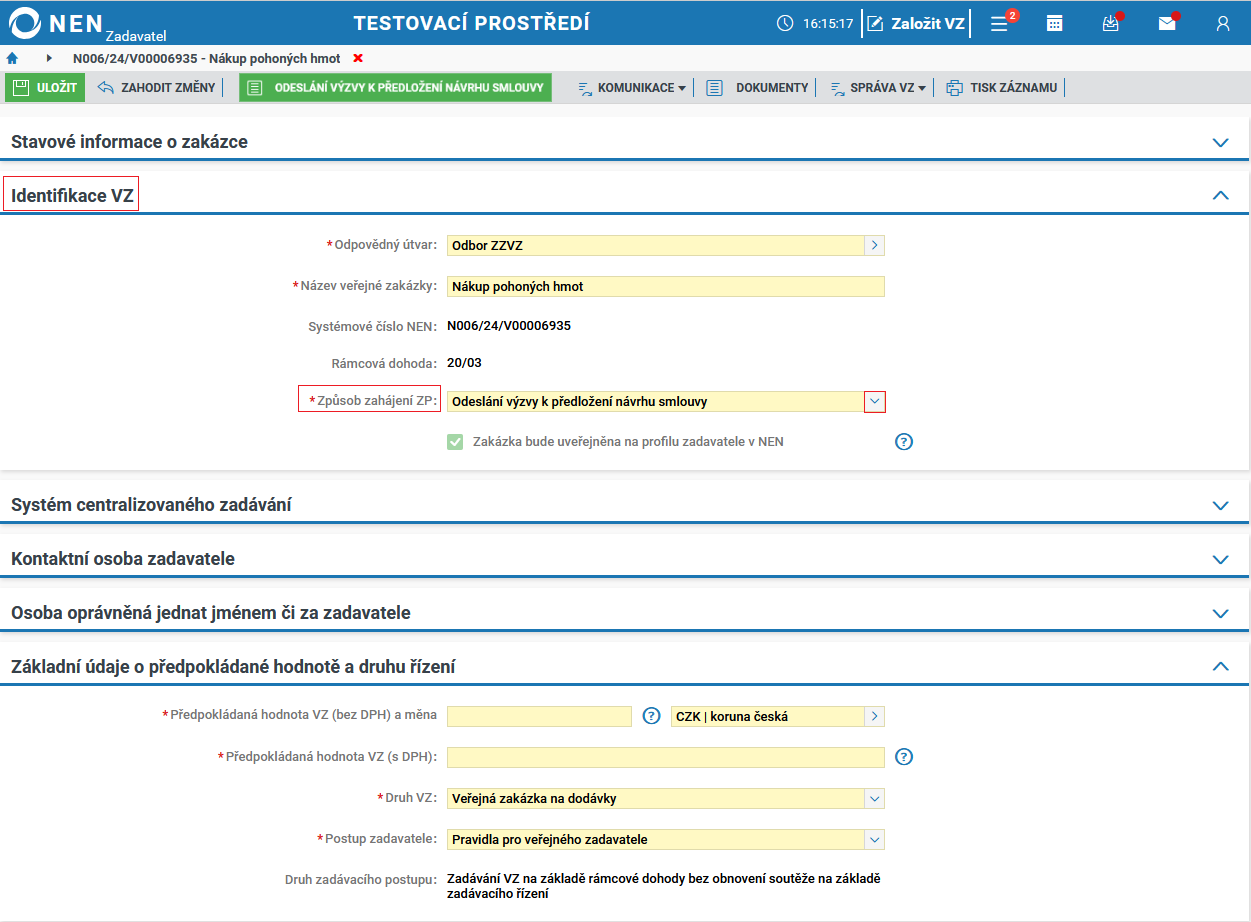
Task: Collapse the Identifikace VZ section
Action: (x=1220, y=195)
